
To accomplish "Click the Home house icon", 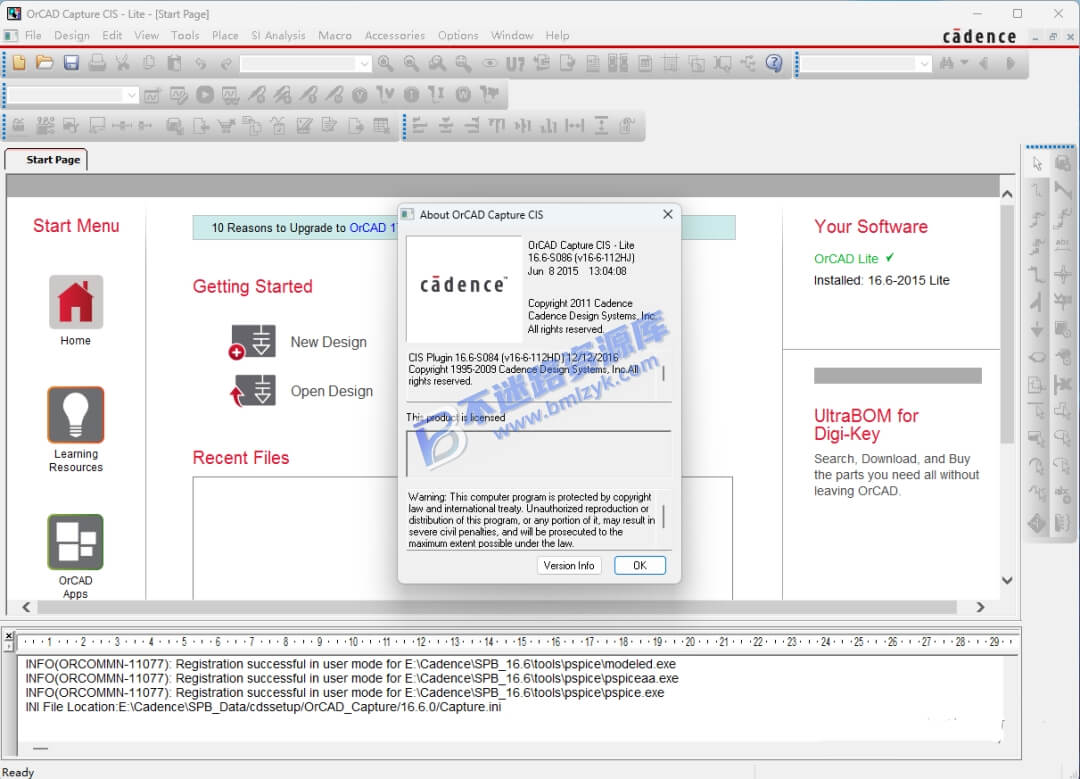I will click(76, 302).
